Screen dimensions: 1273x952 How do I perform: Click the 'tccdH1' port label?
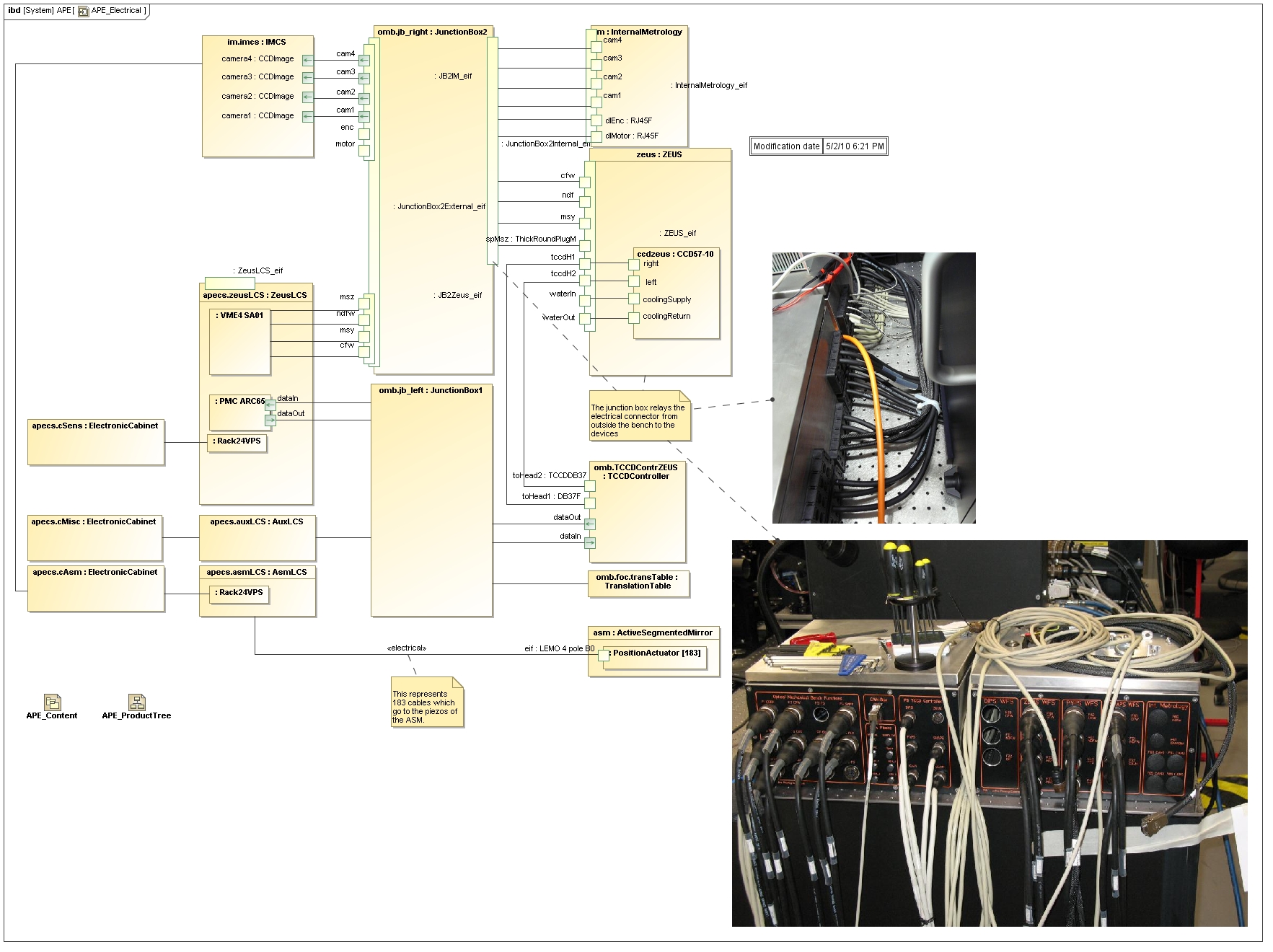coord(563,257)
